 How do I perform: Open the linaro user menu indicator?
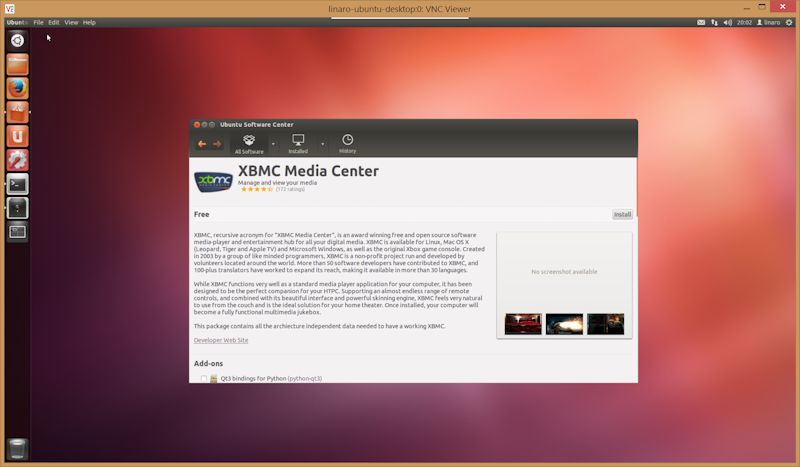tap(768, 22)
